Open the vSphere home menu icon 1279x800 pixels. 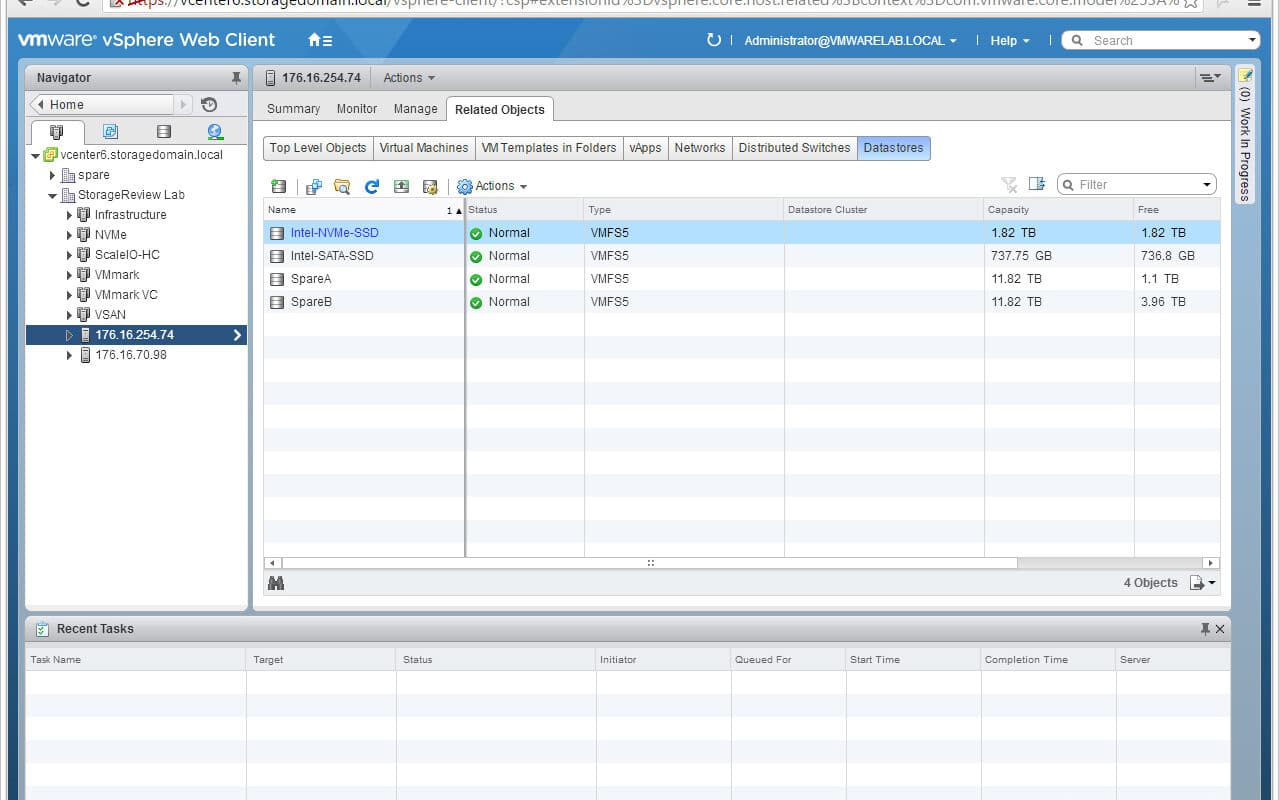point(320,41)
